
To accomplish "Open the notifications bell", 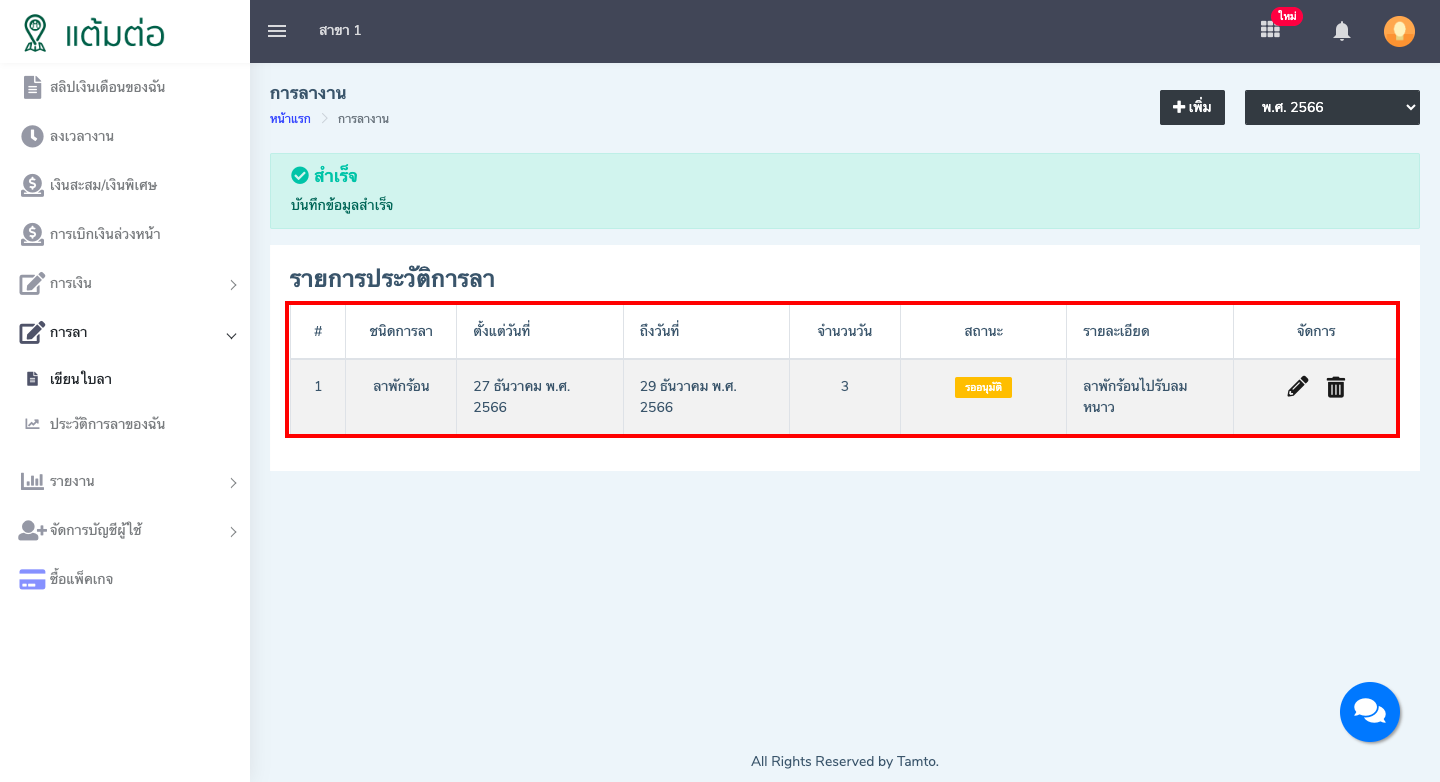I will tap(1342, 31).
